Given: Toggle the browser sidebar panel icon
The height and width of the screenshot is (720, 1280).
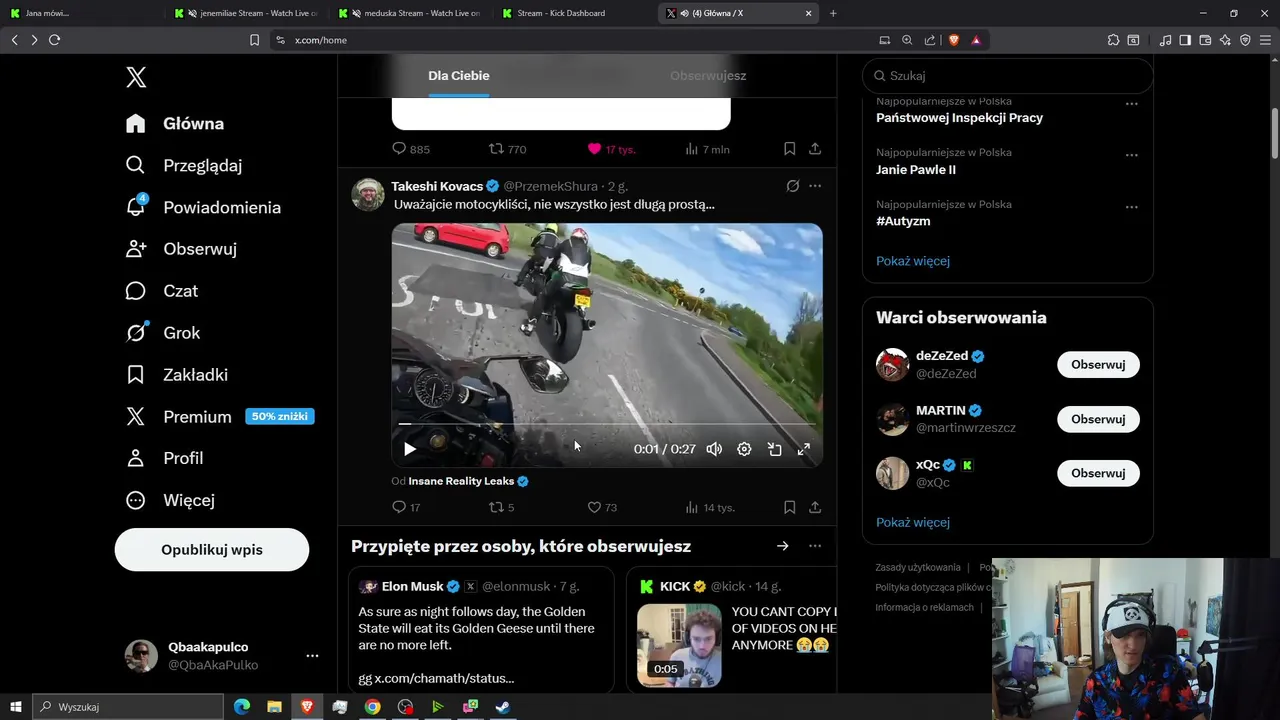Looking at the screenshot, I should (1185, 40).
